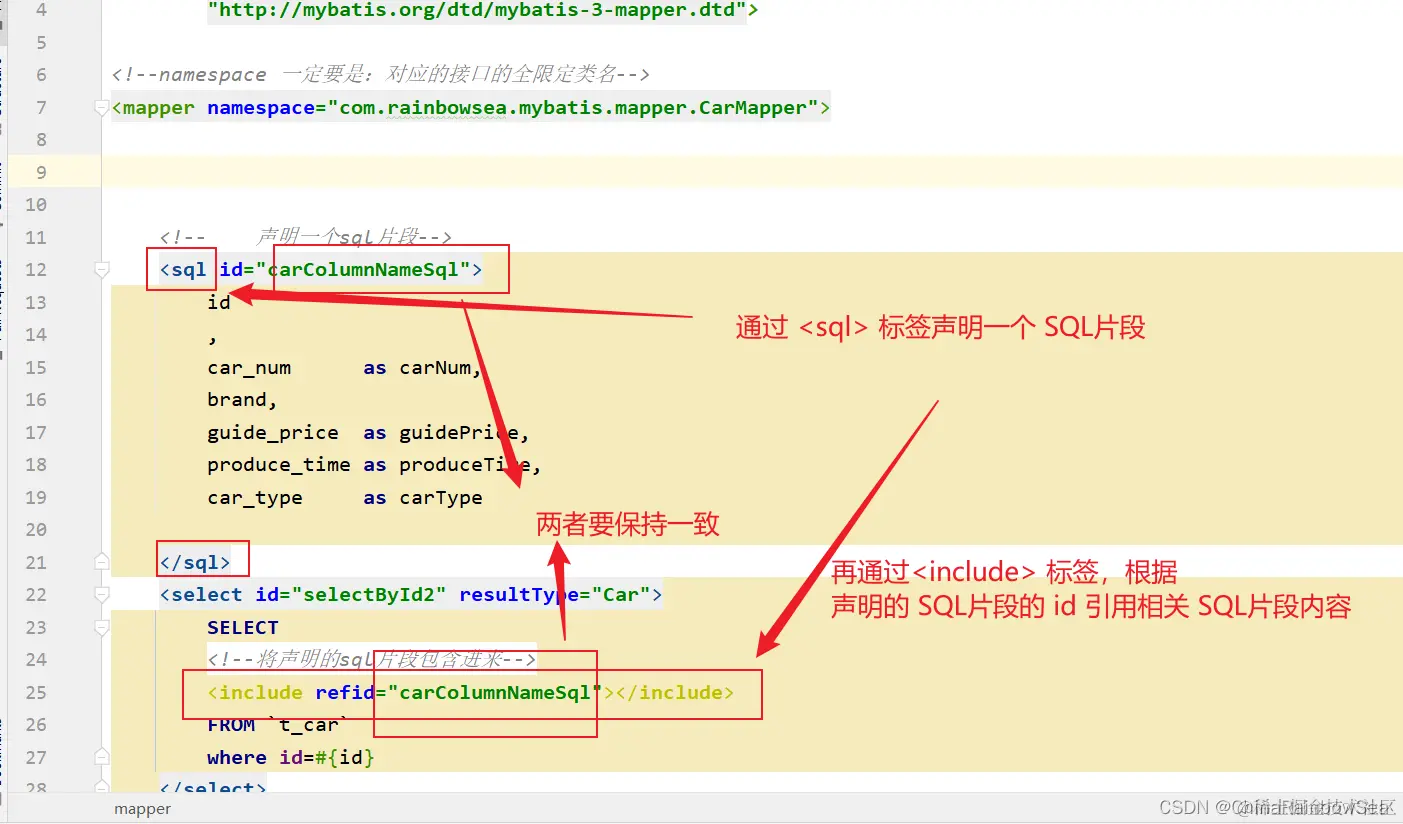Image resolution: width=1403 pixels, height=824 pixels.
Task: Click the carType alias
Action: [x=441, y=498]
